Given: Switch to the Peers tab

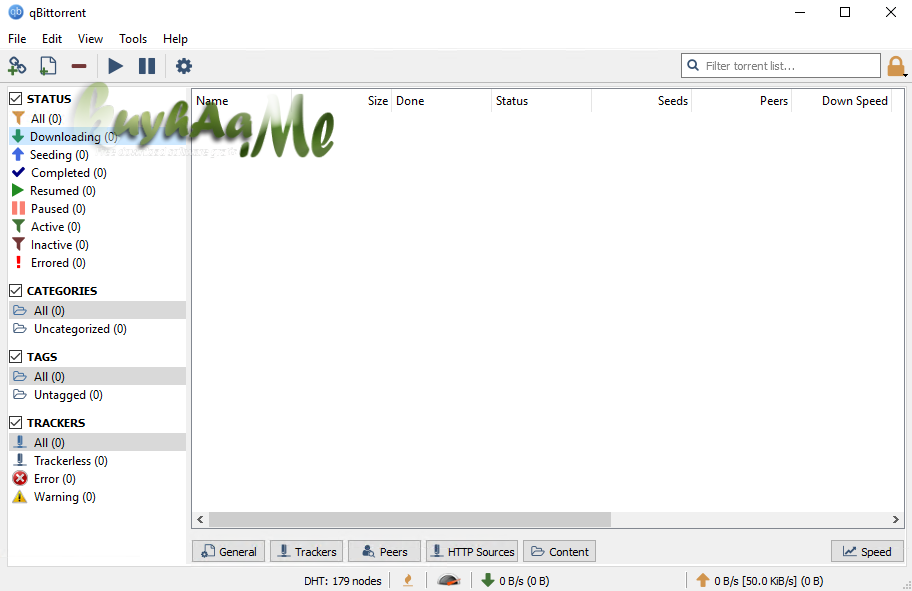Looking at the screenshot, I should tap(384, 551).
